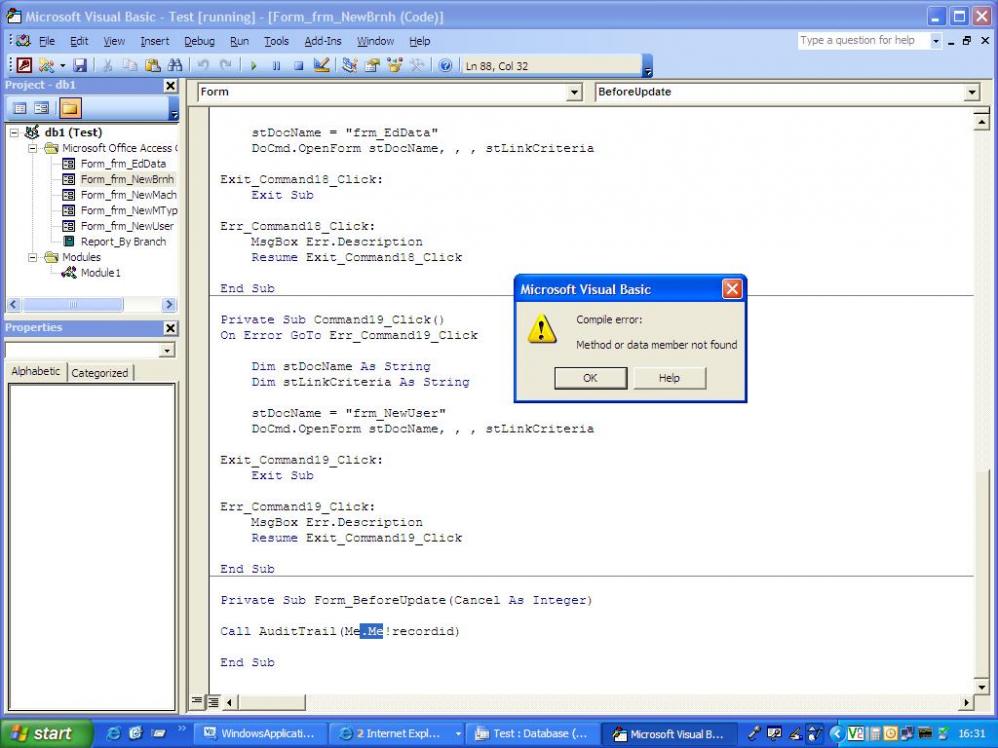Click the Cut scissors icon
Viewport: 998px width, 748px height.
click(x=108, y=65)
